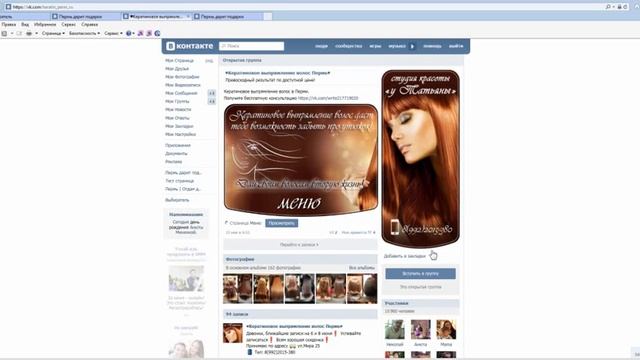Click 'выйти' in VK header
The height and width of the screenshot is (360, 640).
[x=456, y=46]
